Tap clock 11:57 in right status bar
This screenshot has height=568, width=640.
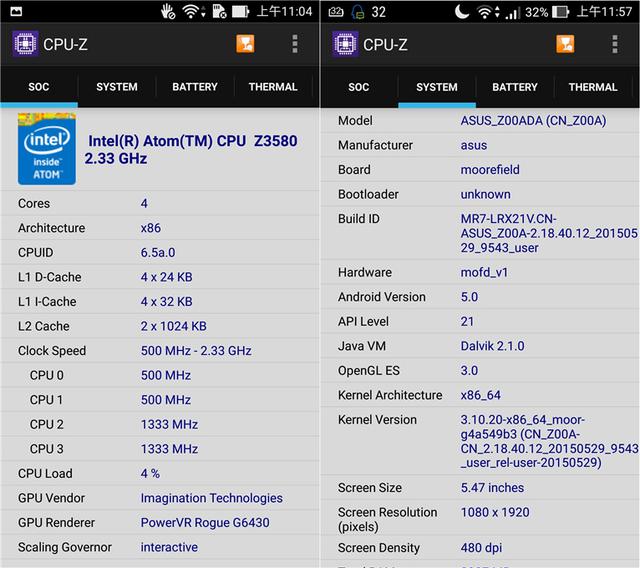coord(604,12)
